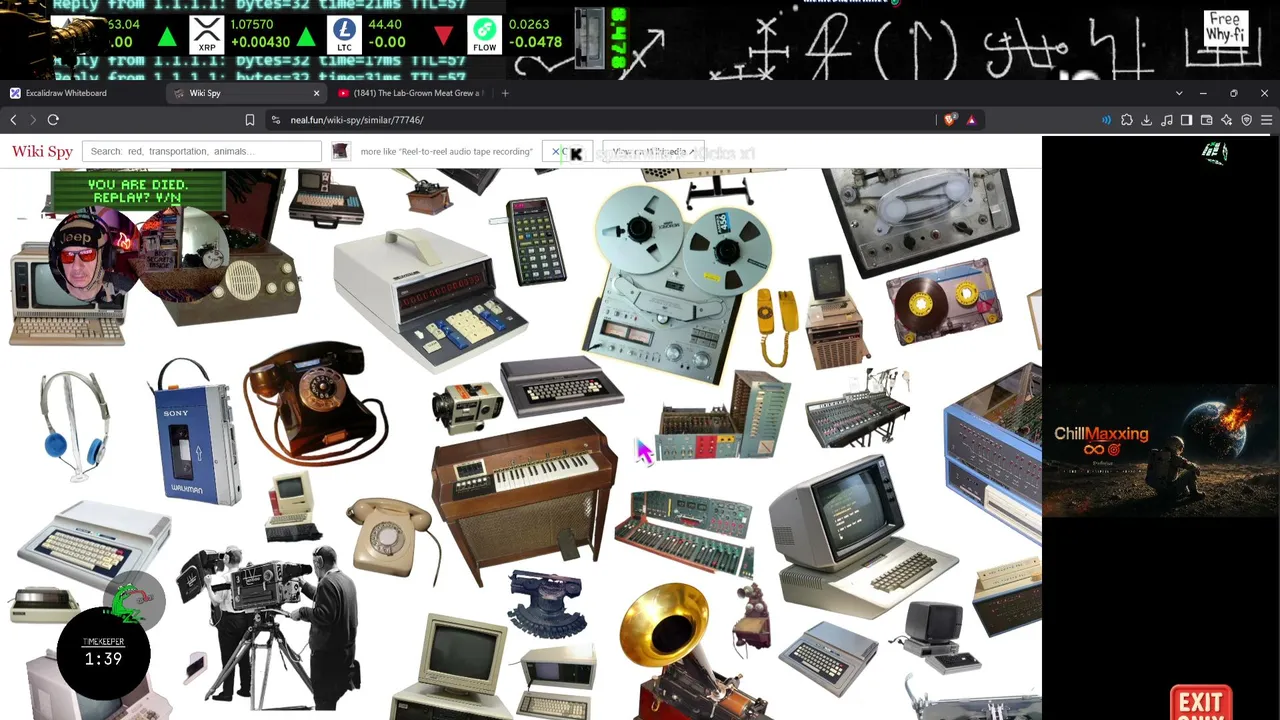Open the Extensions puzzle menu
1280x720 pixels.
pyautogui.click(x=1127, y=120)
